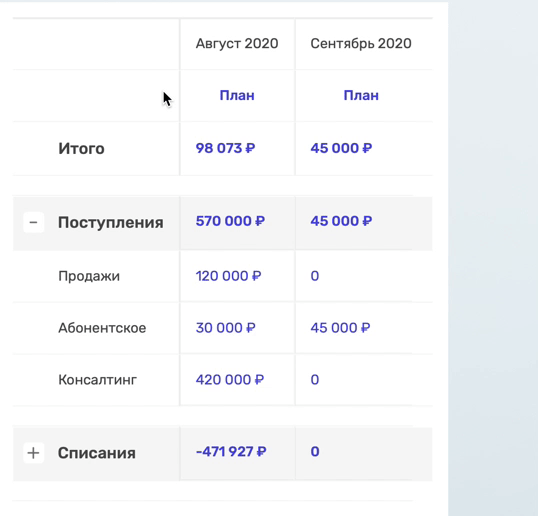
Task: Select the Продажи row label
Action: 89,276
